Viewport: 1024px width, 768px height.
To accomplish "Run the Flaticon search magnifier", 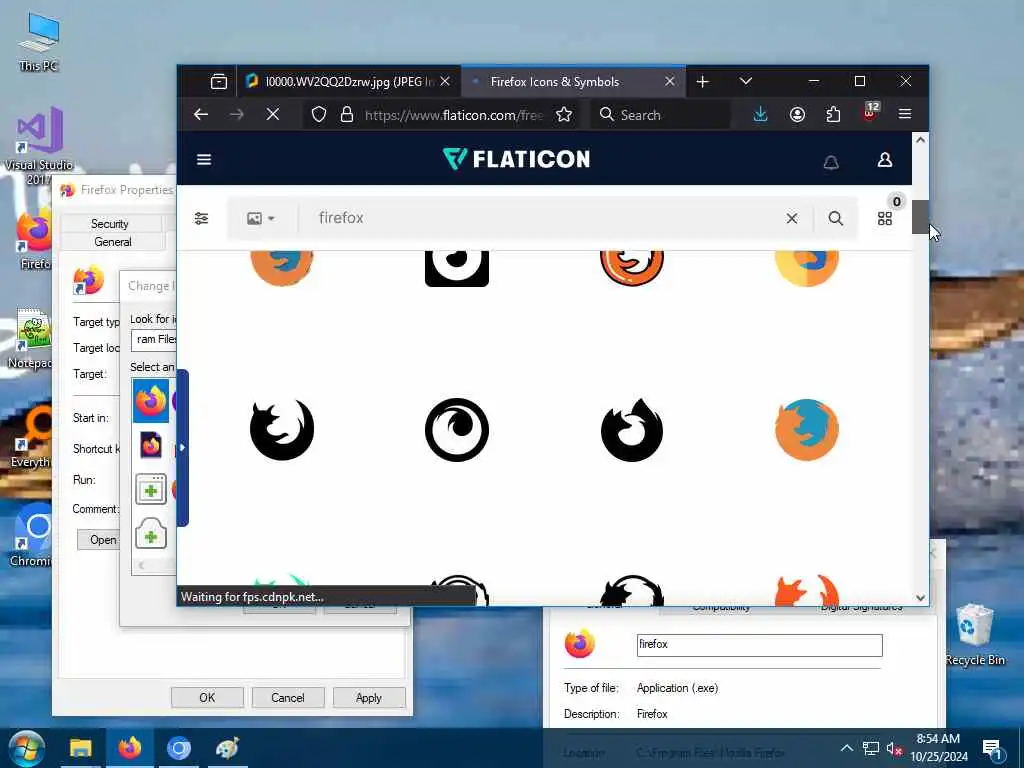I will 835,218.
